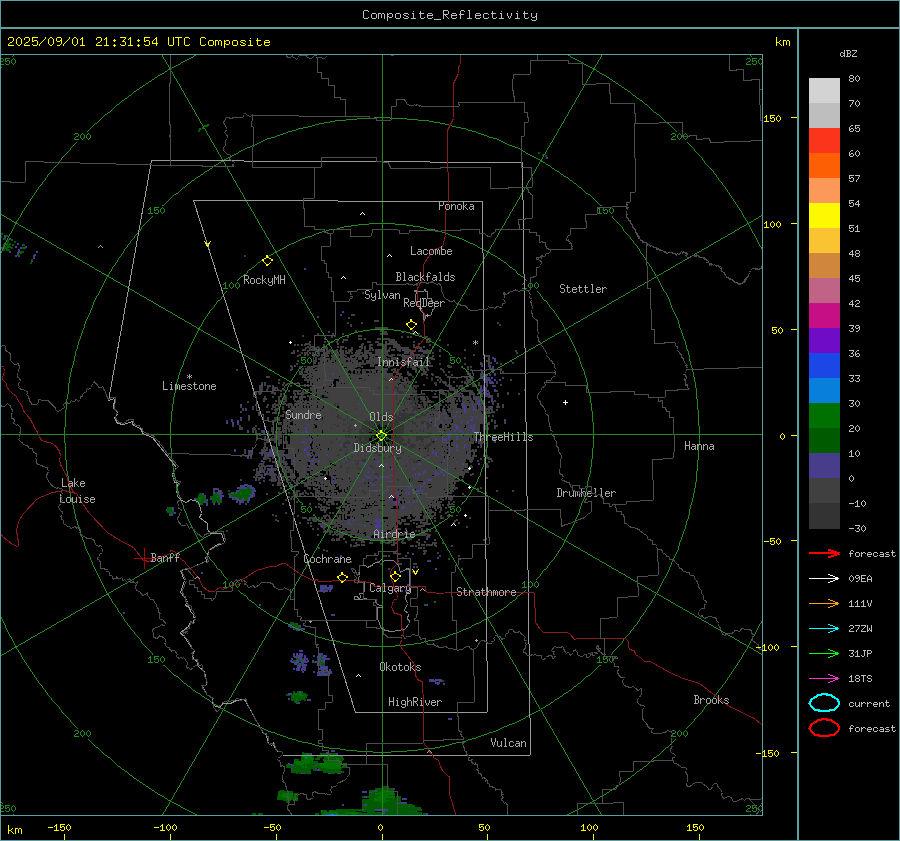Image resolution: width=900 pixels, height=841 pixels.
Task: Click the dBZ legend heading
Action: coord(848,53)
